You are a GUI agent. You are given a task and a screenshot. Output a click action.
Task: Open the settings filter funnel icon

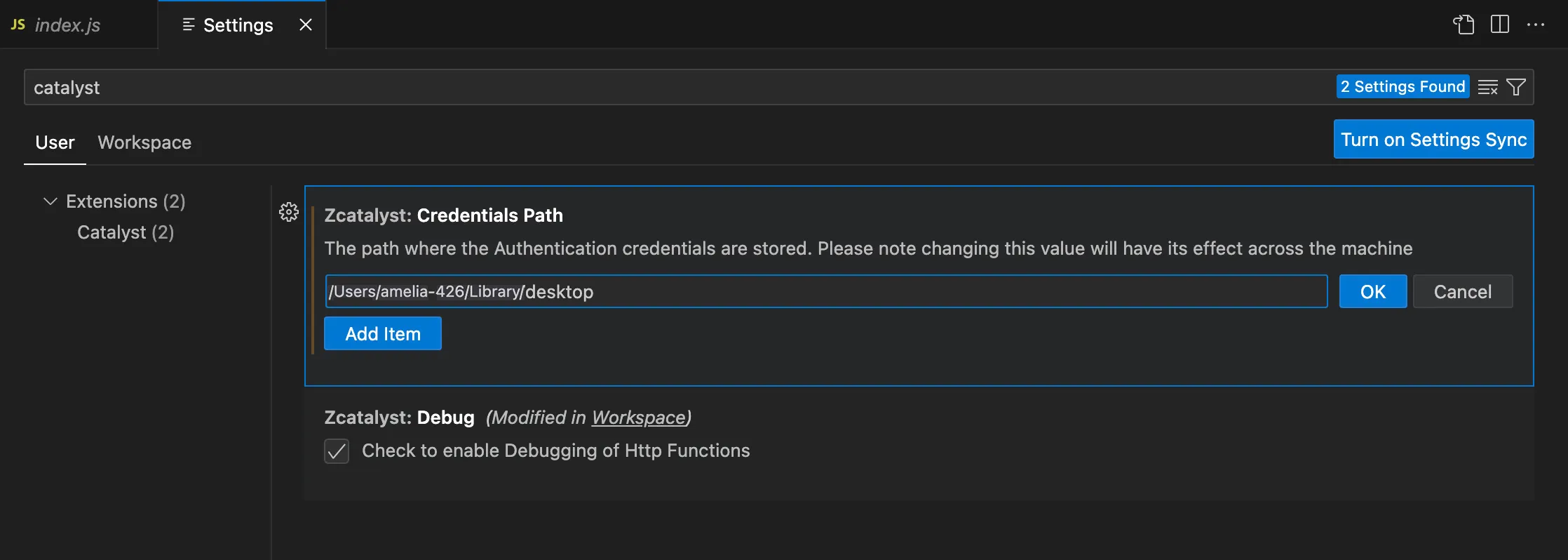(1516, 87)
